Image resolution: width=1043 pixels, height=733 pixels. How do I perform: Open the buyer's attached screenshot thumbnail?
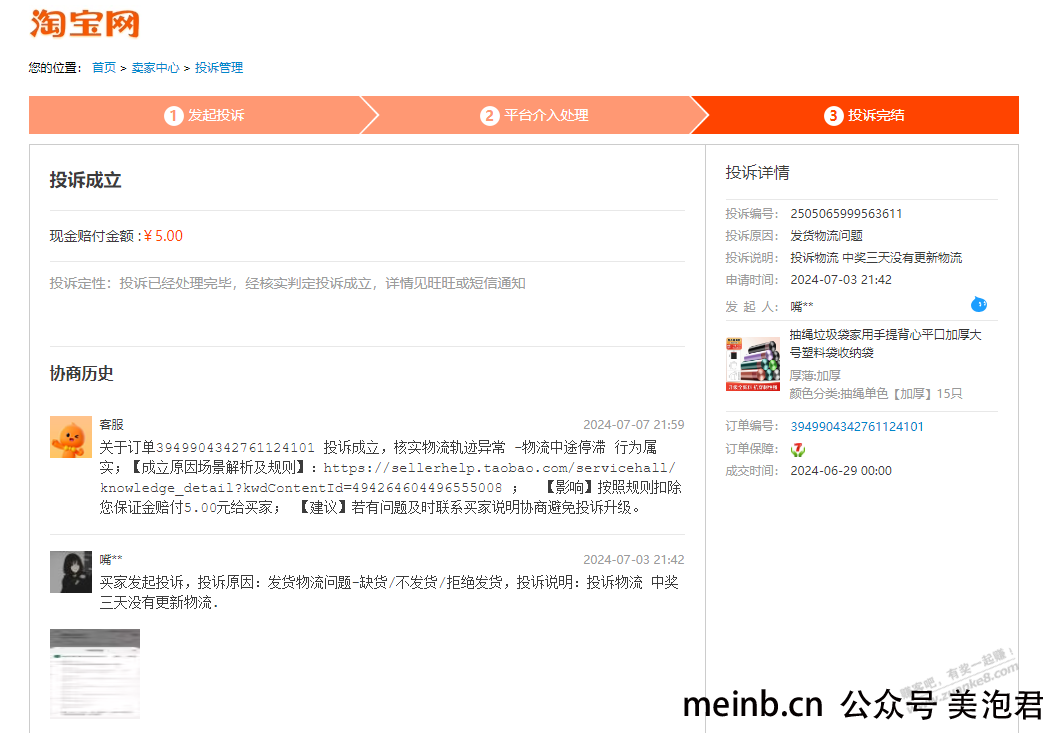point(94,673)
